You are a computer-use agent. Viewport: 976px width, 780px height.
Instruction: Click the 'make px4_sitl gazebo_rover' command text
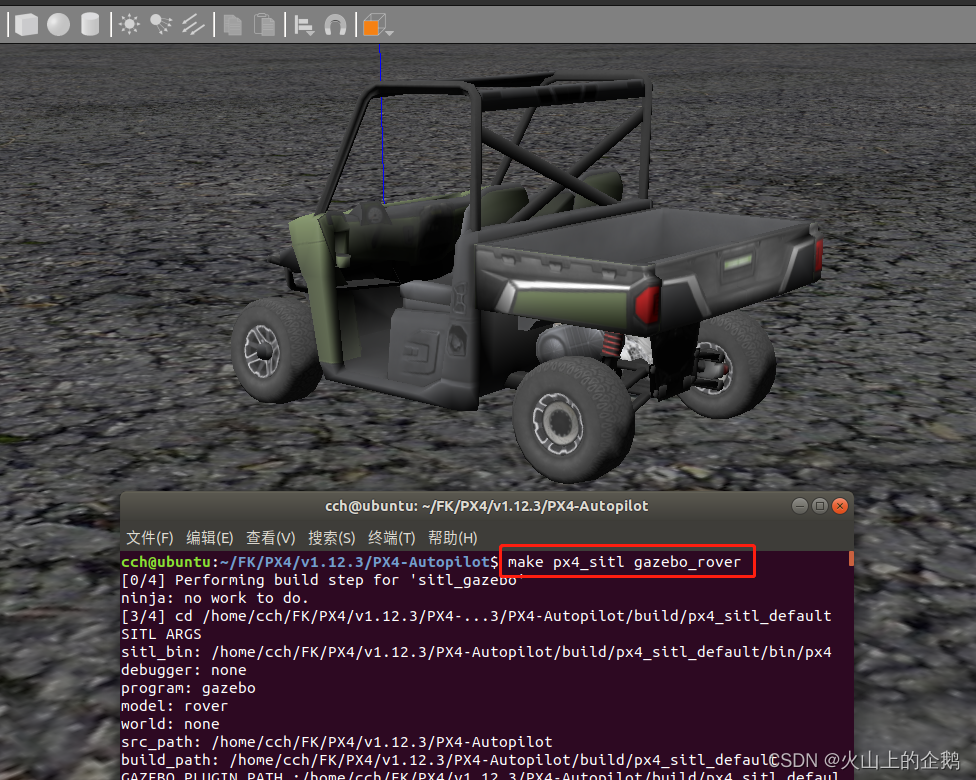tap(624, 562)
